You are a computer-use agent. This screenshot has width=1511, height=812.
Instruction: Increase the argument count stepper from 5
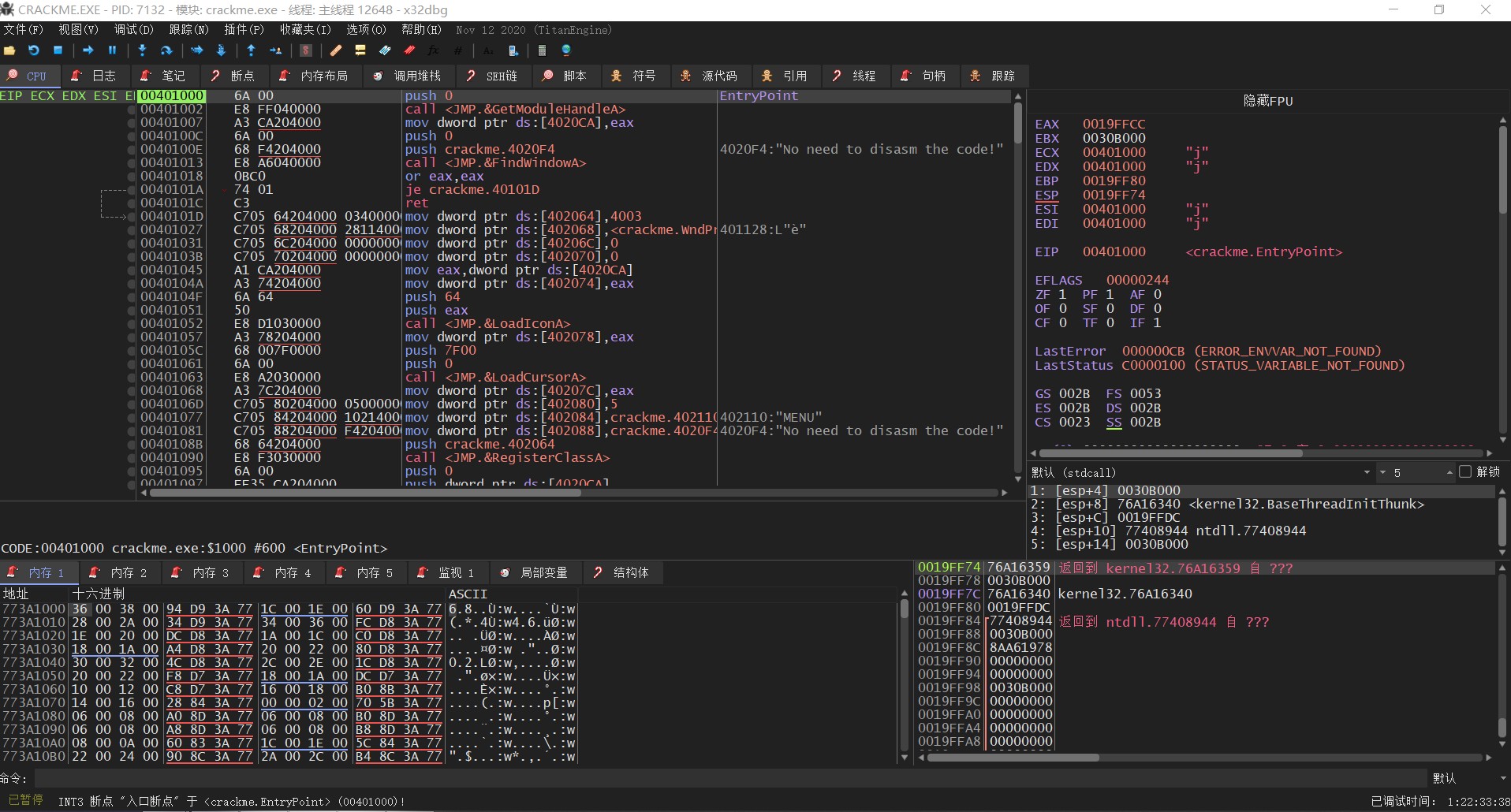click(1449, 473)
